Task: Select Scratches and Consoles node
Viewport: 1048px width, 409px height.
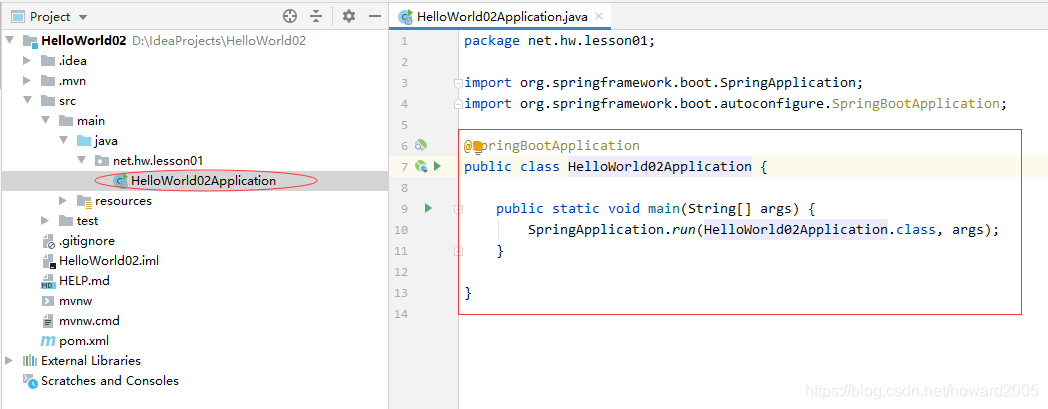Action: [x=110, y=381]
